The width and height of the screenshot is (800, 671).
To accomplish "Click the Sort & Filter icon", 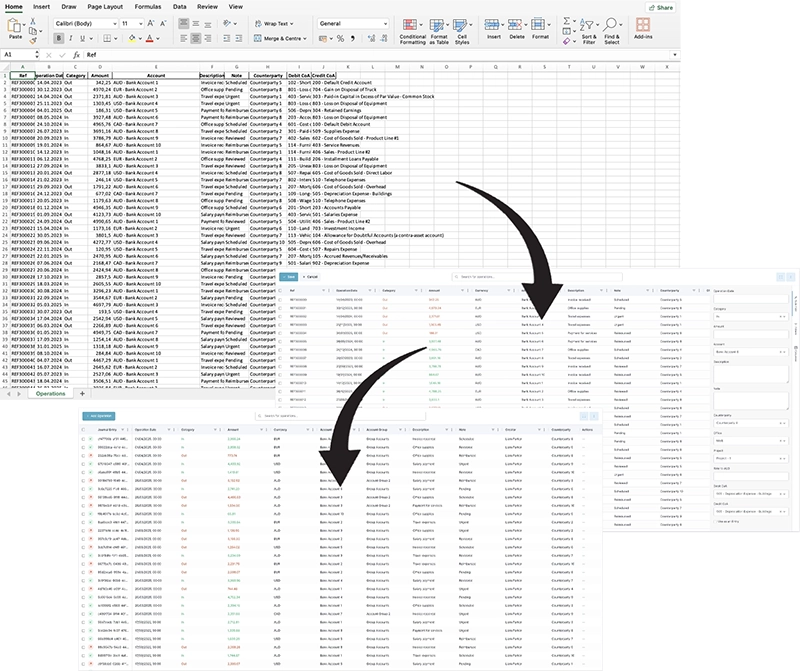I will 588,25.
